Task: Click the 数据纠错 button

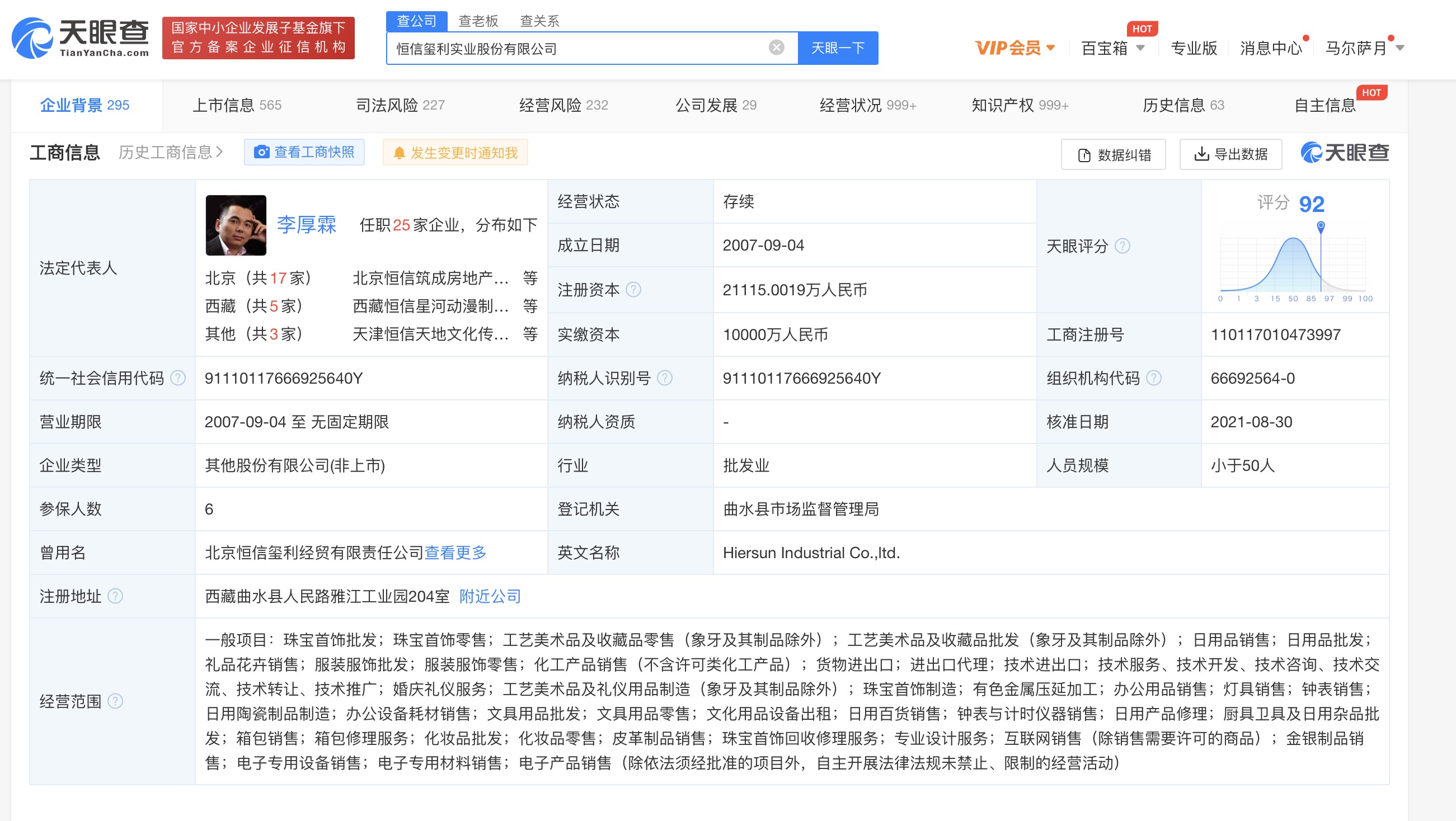Action: [x=1114, y=154]
